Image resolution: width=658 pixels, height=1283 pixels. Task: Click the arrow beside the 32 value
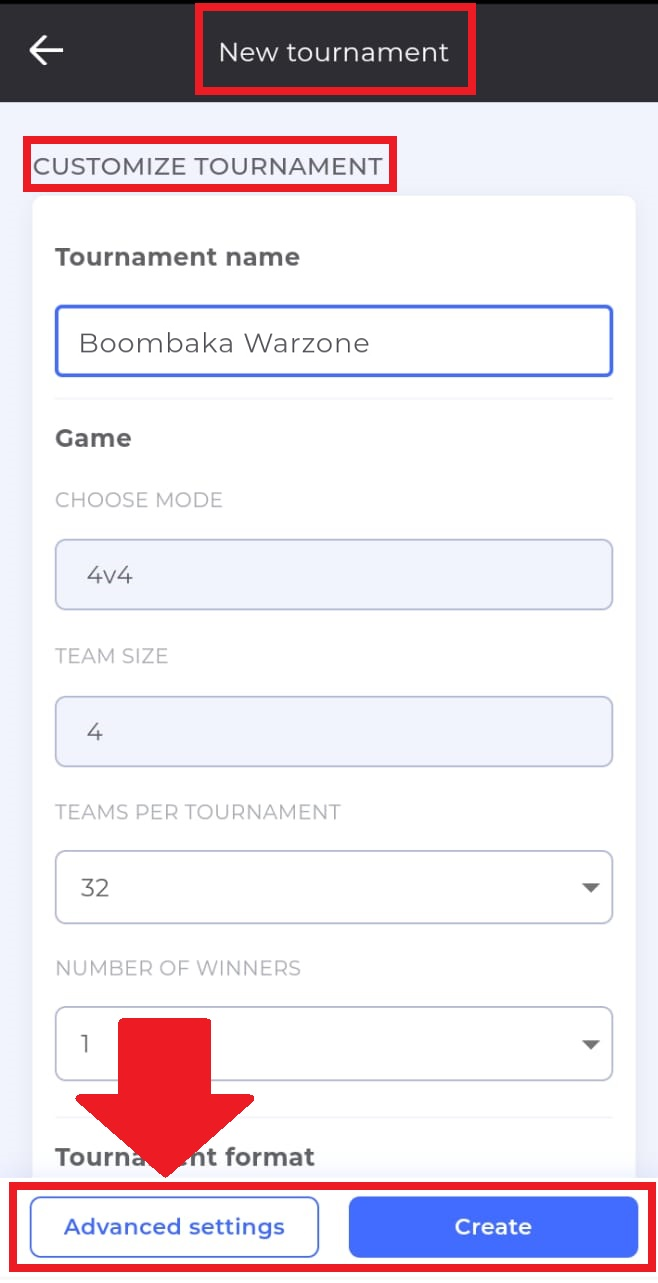click(590, 887)
